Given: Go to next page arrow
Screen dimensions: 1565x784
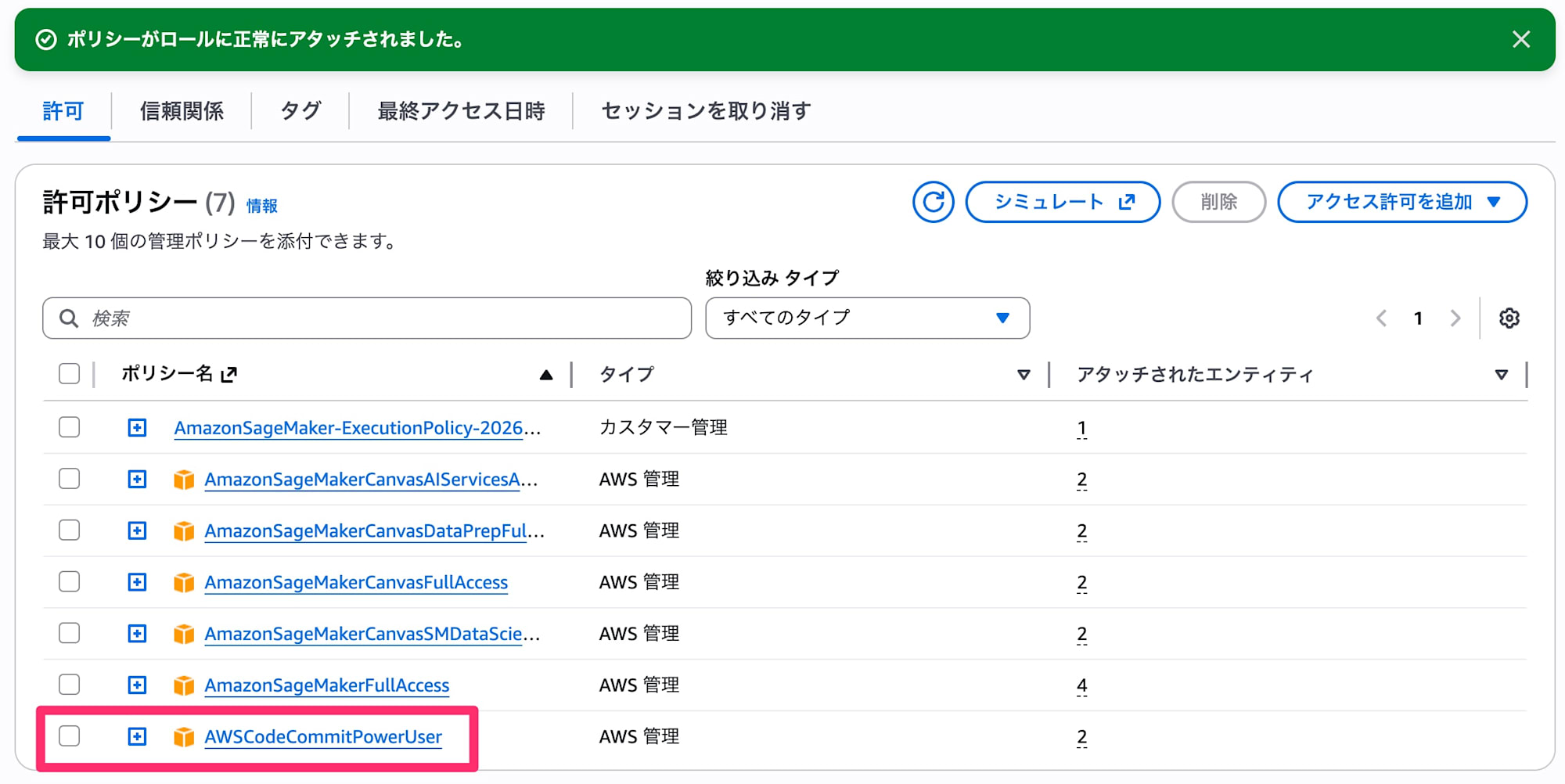Looking at the screenshot, I should coord(1455,318).
